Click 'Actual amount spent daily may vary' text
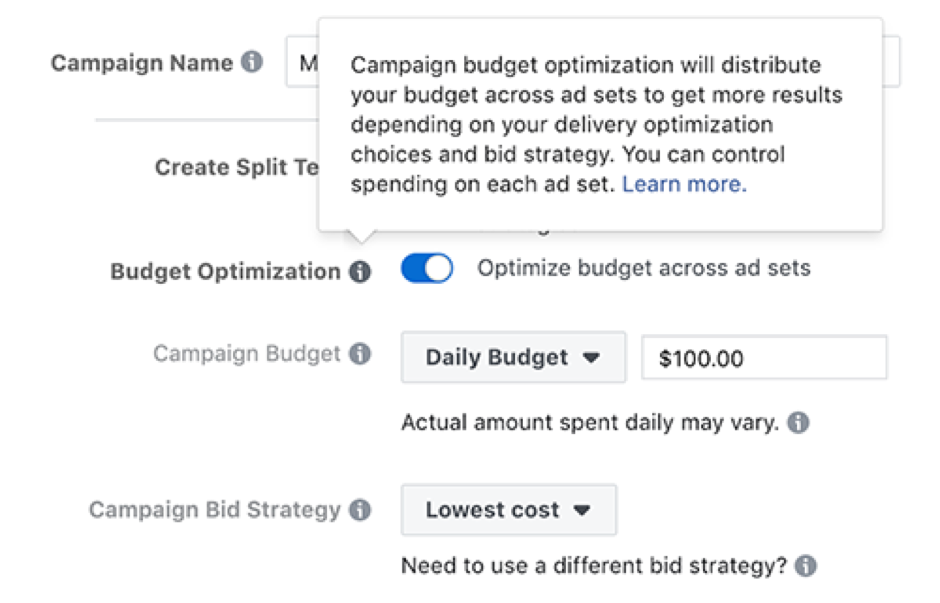Image resolution: width=940 pixels, height=603 pixels. [x=589, y=422]
